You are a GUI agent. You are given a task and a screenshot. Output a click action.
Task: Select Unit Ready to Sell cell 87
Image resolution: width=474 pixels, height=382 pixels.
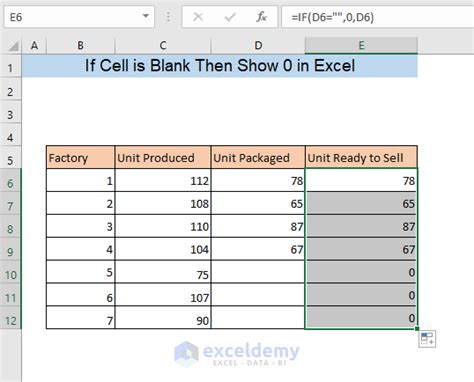361,226
